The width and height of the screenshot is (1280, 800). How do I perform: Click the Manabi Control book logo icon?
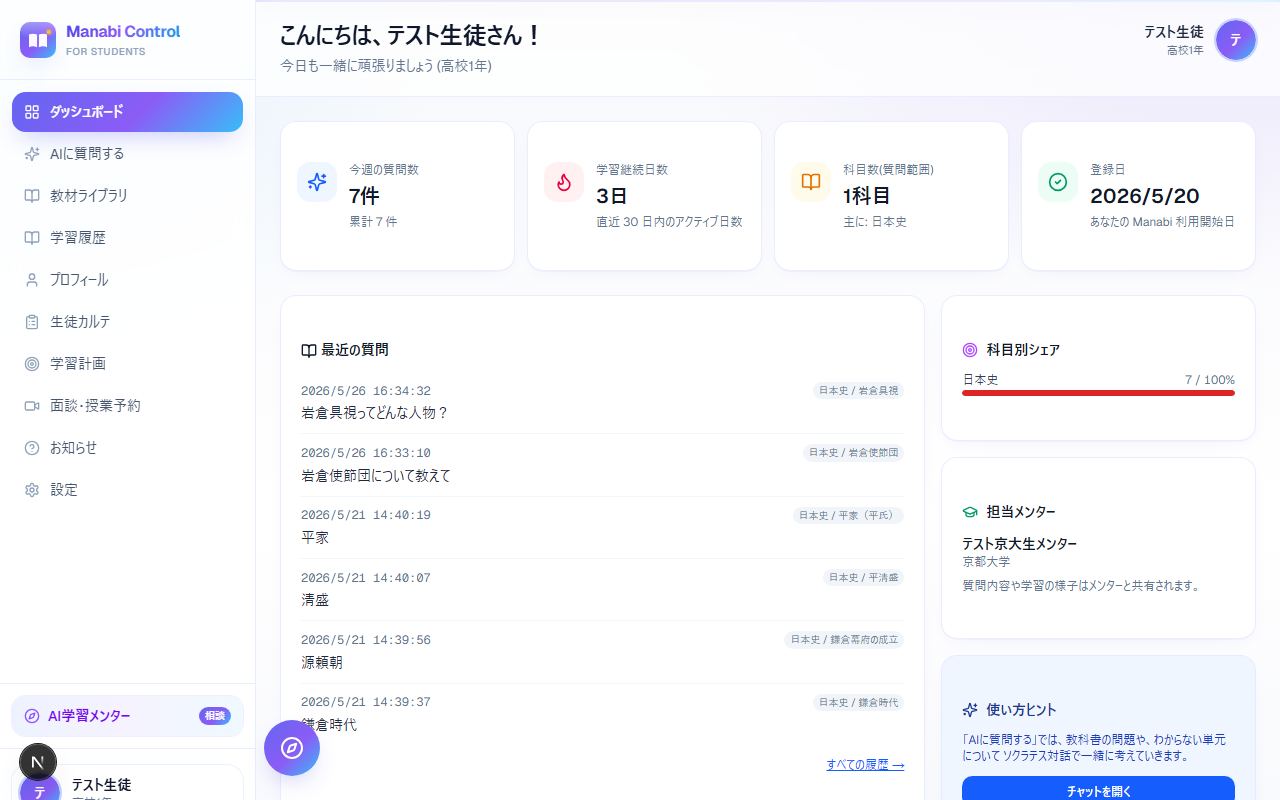[38, 40]
